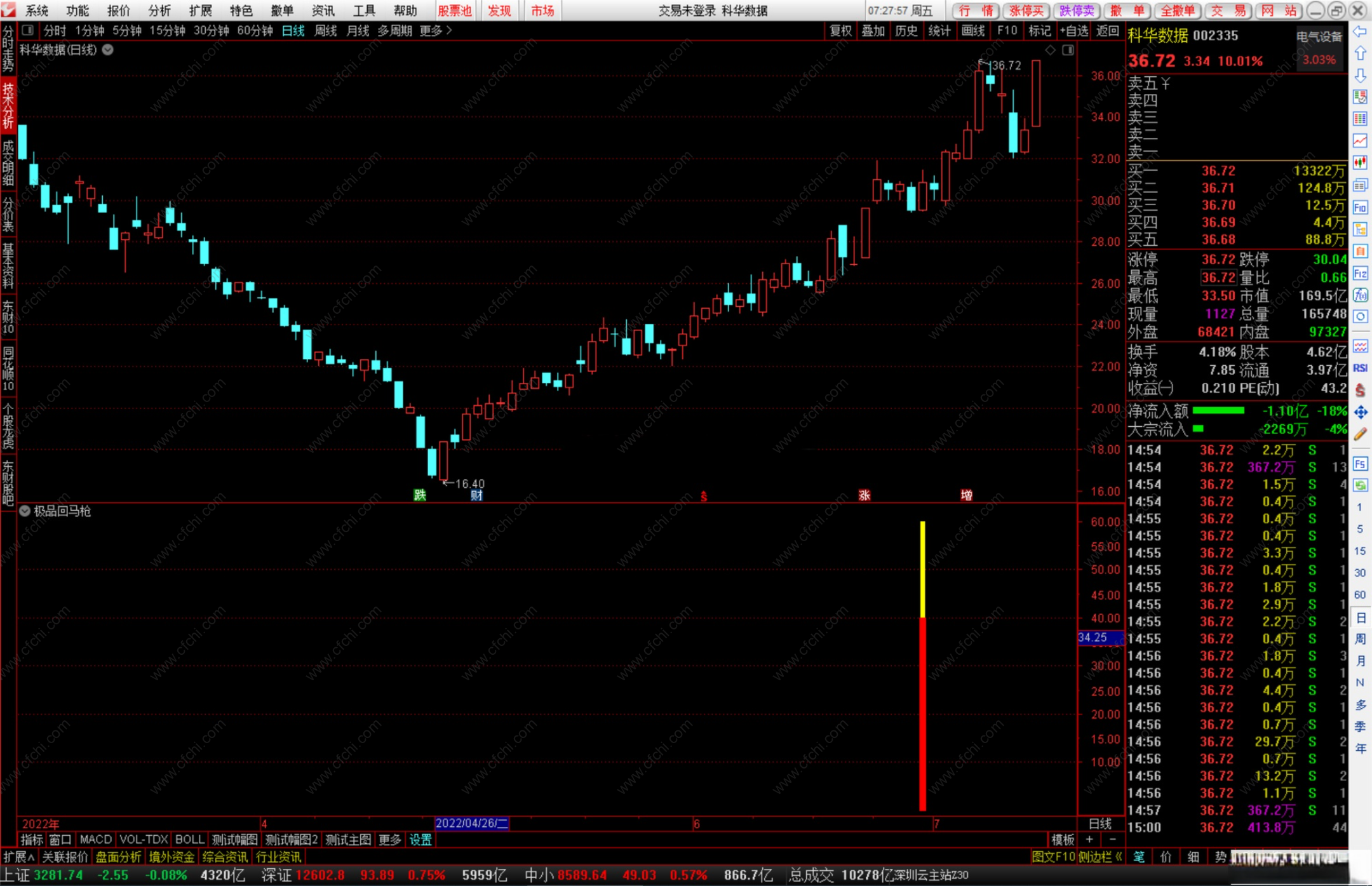The width and height of the screenshot is (1372, 886).
Task: Open the 分析 menu
Action: tap(159, 10)
